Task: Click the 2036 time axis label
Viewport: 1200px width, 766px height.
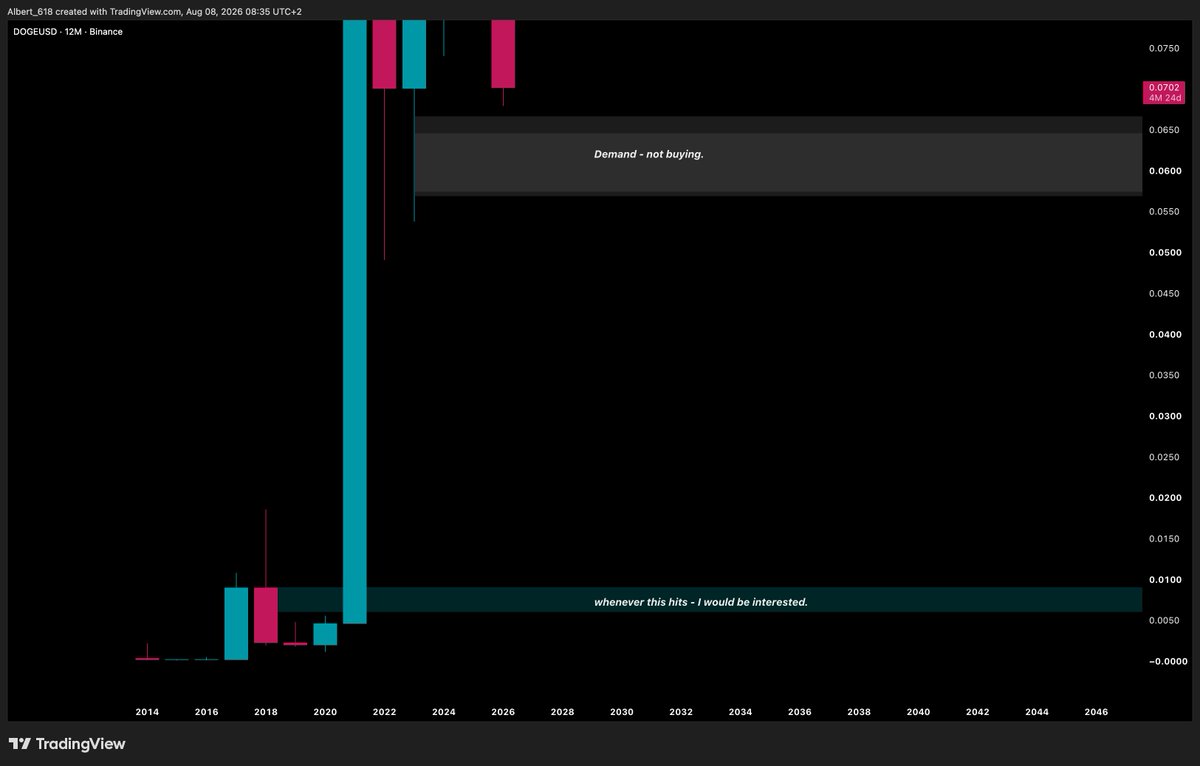Action: [800, 712]
